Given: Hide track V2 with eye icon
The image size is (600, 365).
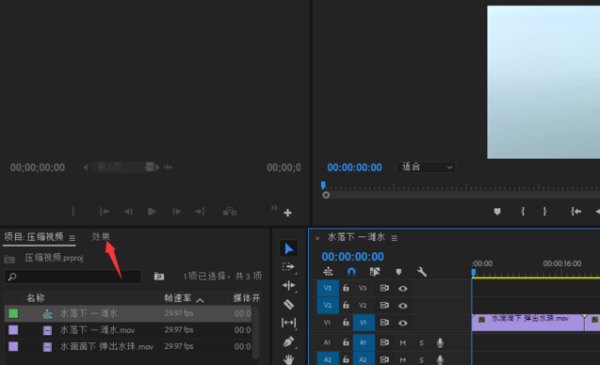Looking at the screenshot, I should coord(403,306).
